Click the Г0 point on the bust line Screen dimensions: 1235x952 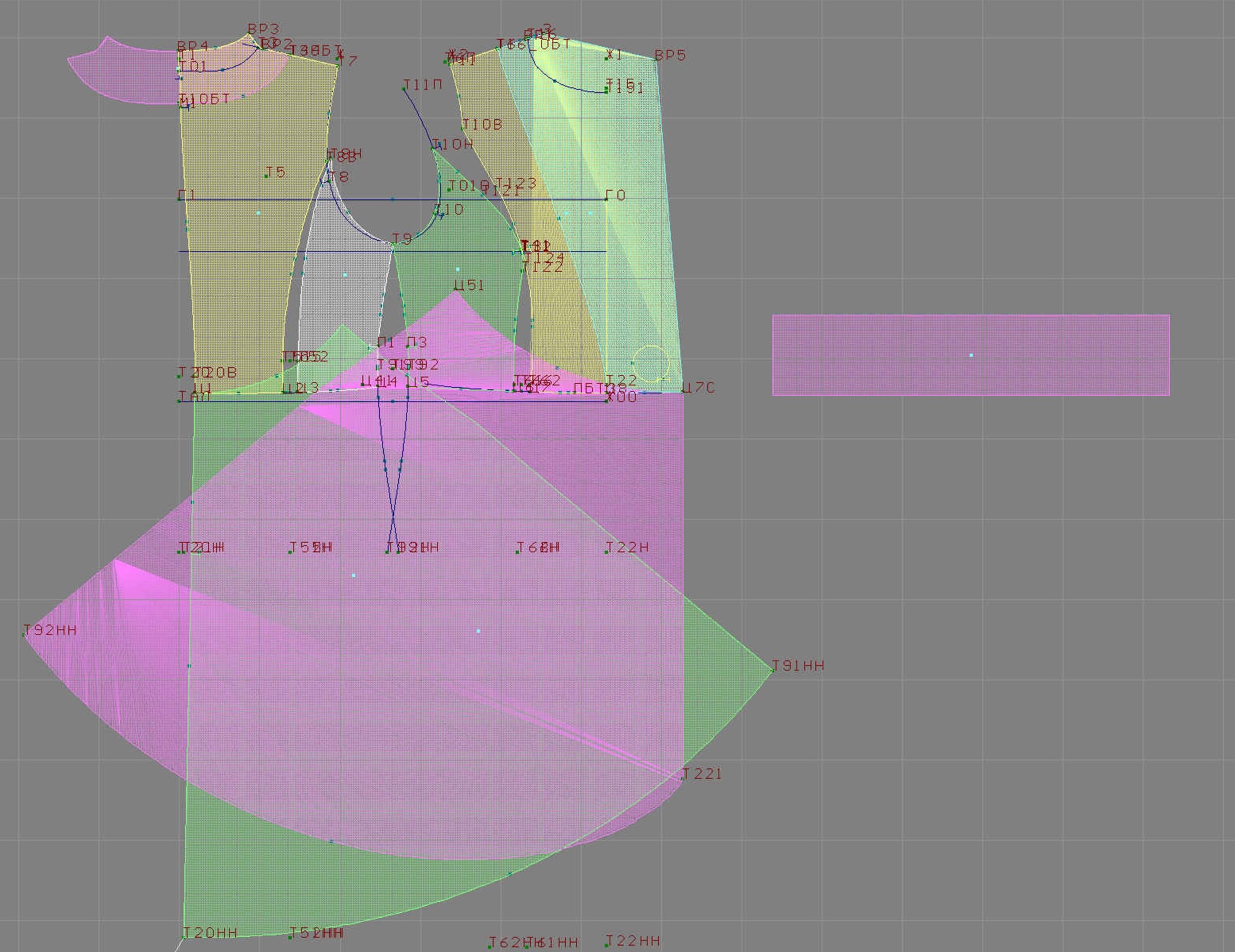tap(607, 199)
